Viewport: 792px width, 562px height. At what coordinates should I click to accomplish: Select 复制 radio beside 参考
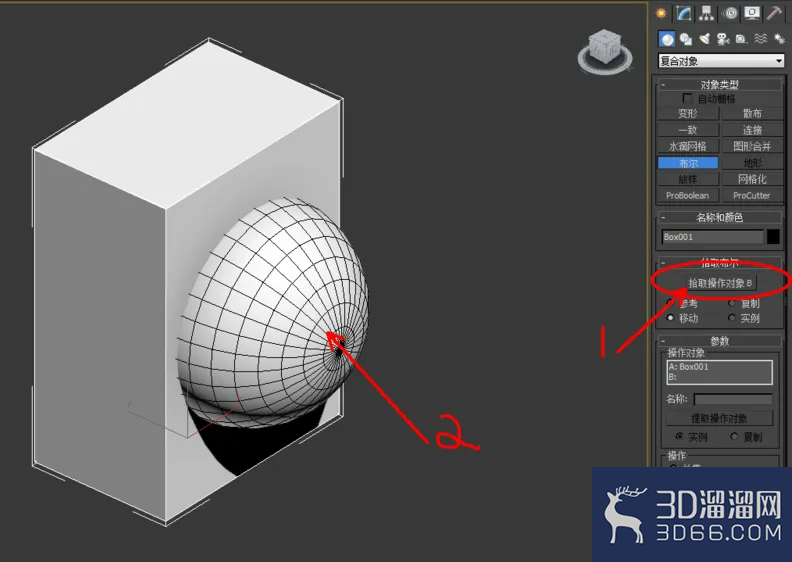pyautogui.click(x=731, y=303)
